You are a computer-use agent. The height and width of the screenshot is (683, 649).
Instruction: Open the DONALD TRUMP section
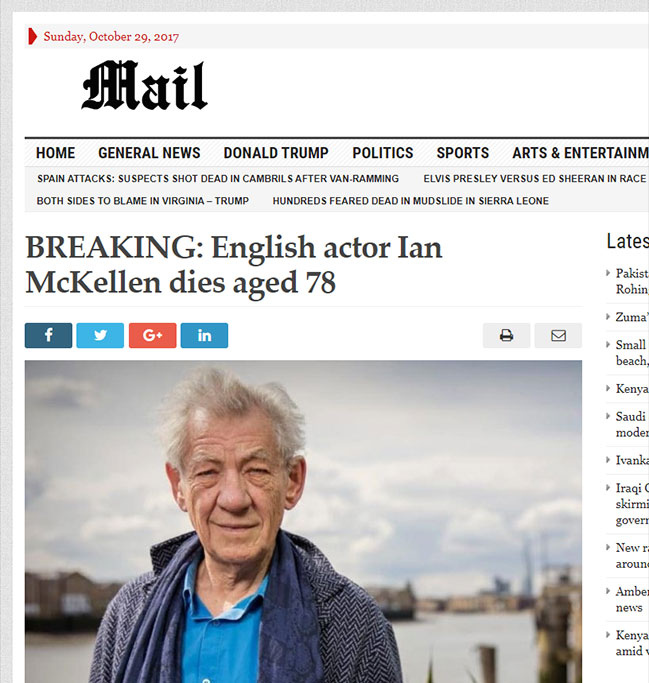coord(276,153)
